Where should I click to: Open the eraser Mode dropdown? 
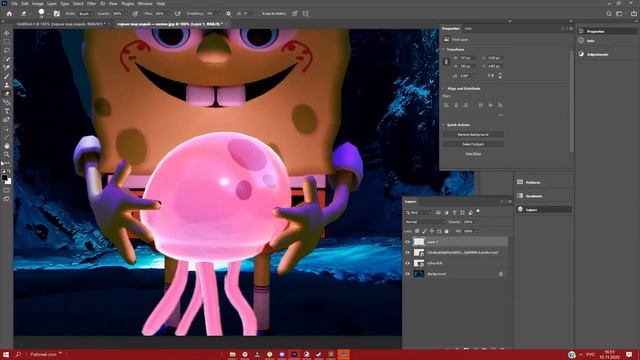[x=85, y=13]
